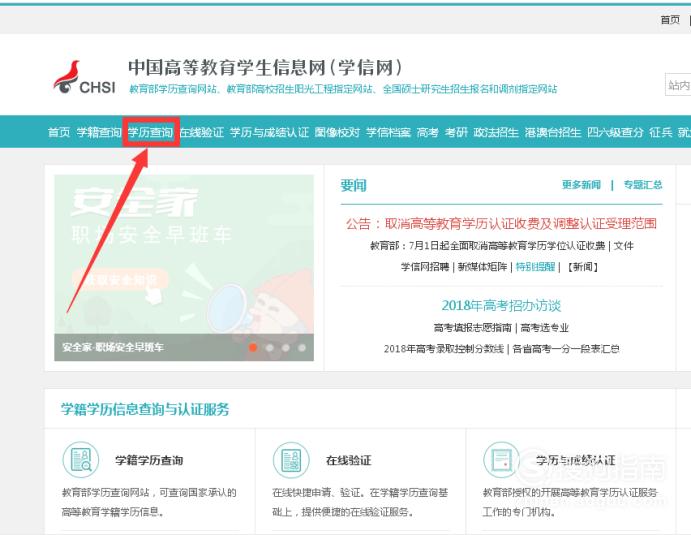
Task: Open 新媒体矩阵 link
Action: click(482, 267)
